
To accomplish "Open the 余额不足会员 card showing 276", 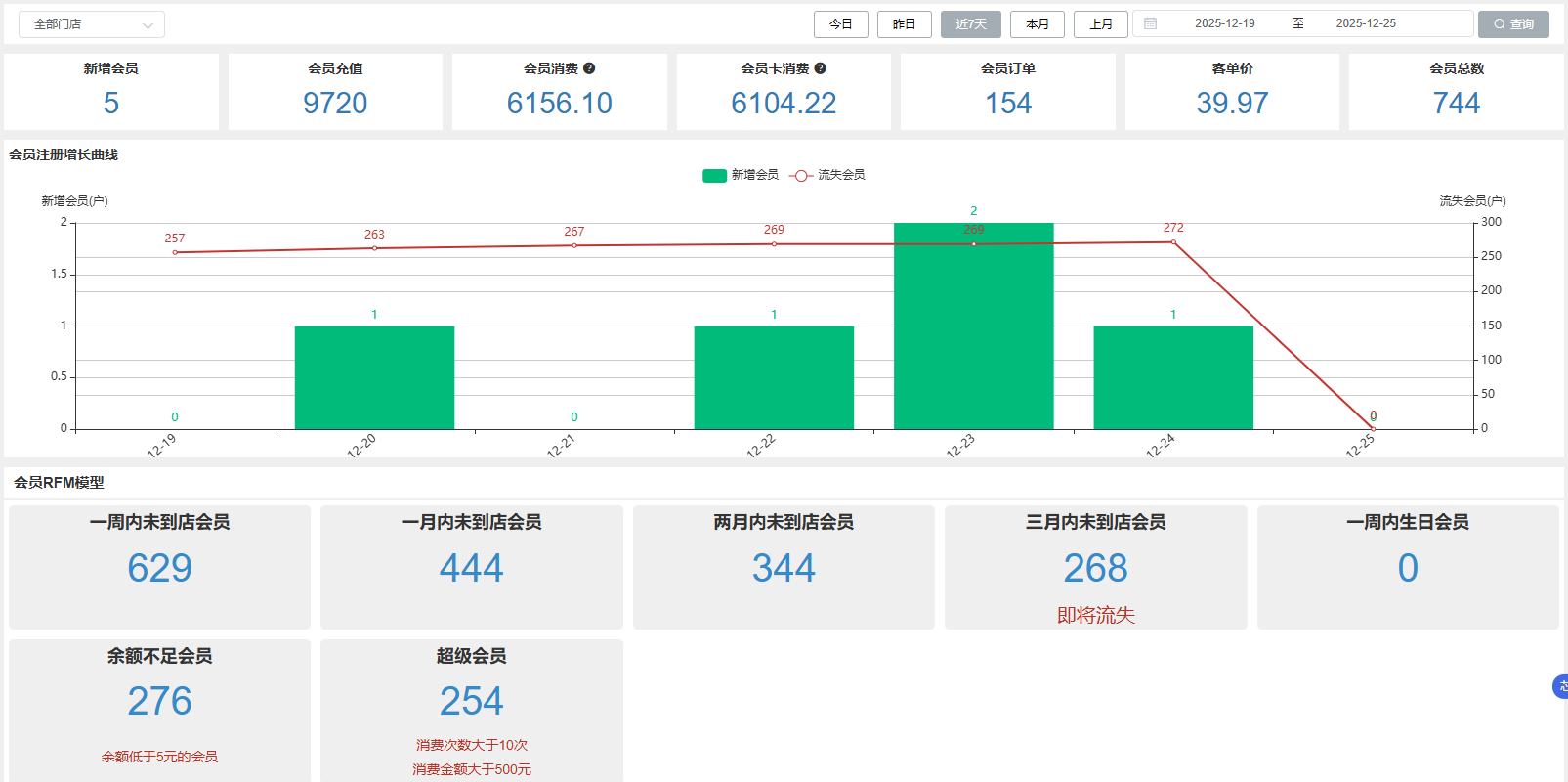I will [160, 711].
